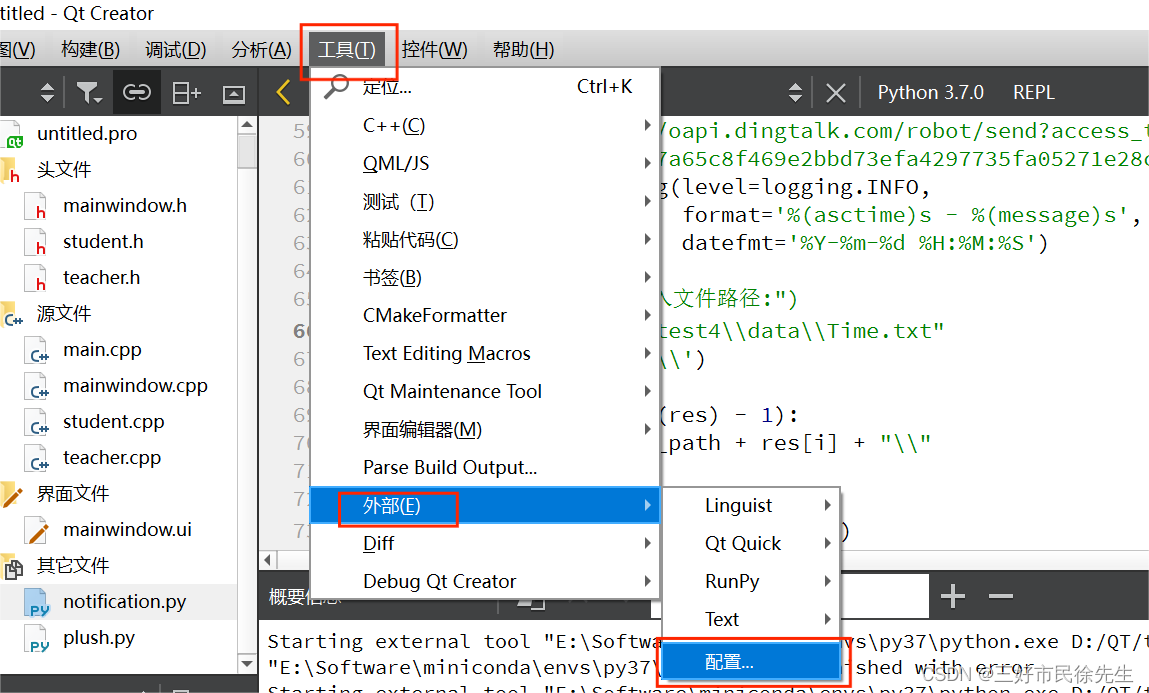
Task: Open teacher.h header file
Action: tap(101, 278)
